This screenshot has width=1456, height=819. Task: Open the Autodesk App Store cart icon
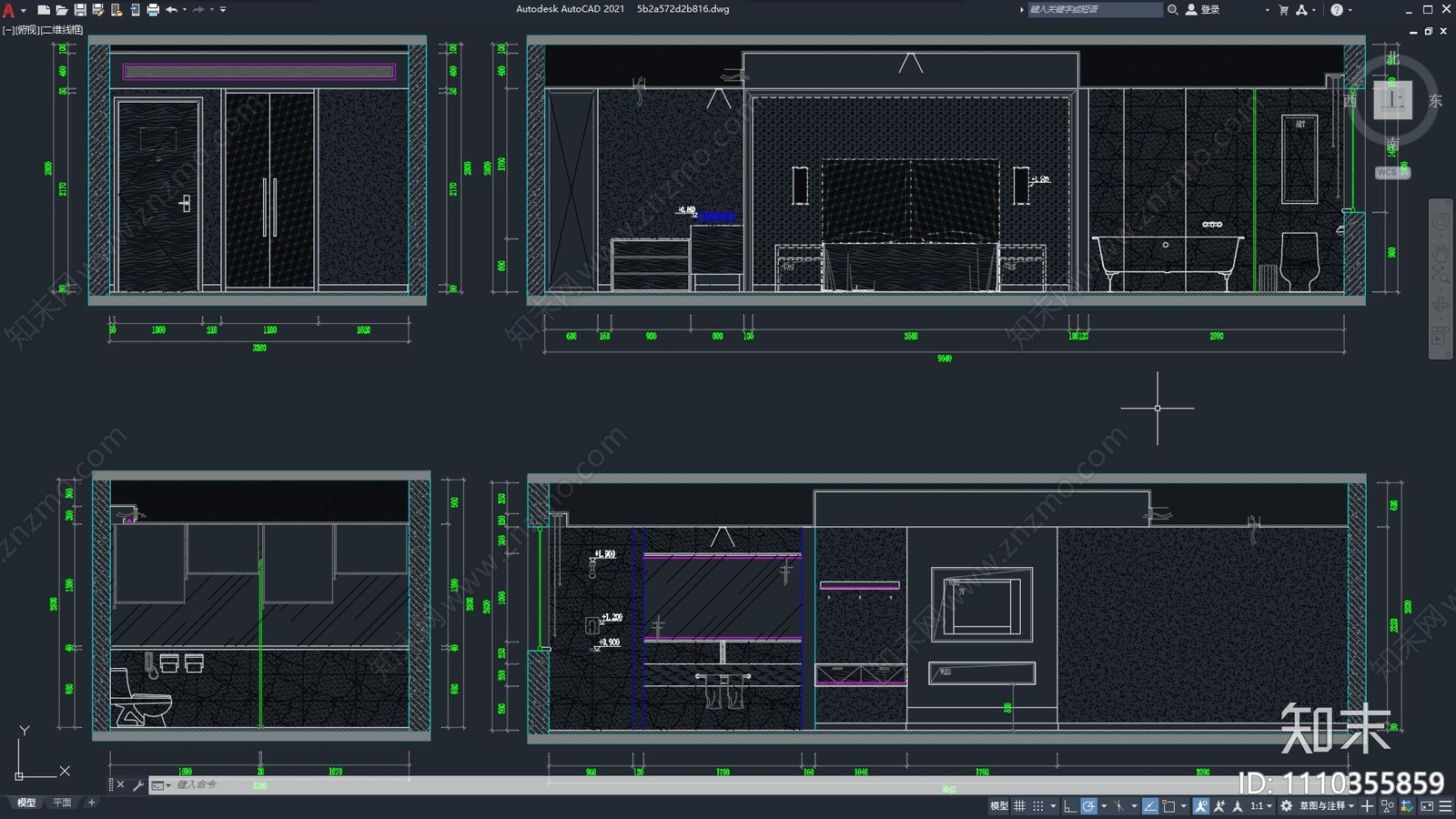(1284, 9)
